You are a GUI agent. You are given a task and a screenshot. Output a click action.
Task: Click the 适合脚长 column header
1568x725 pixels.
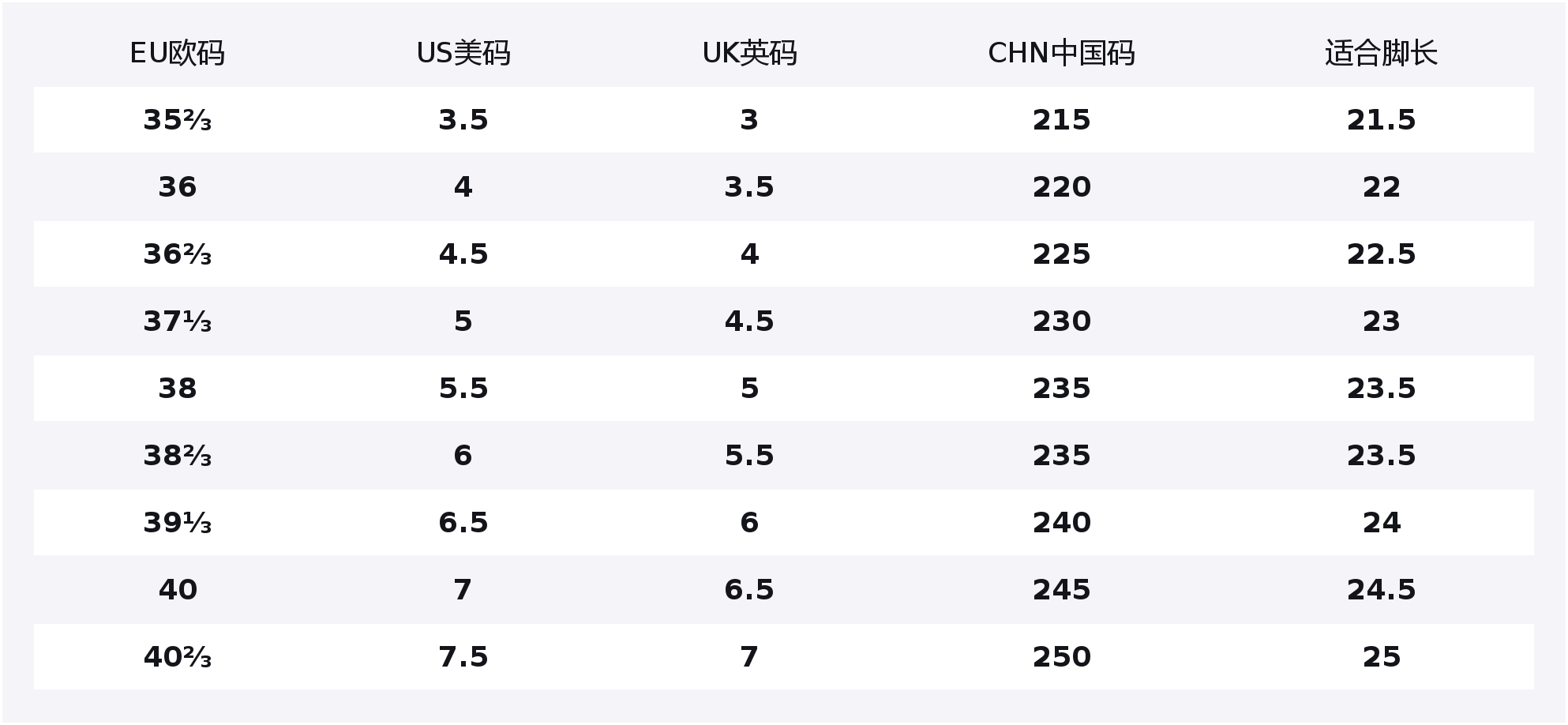[x=1381, y=53]
